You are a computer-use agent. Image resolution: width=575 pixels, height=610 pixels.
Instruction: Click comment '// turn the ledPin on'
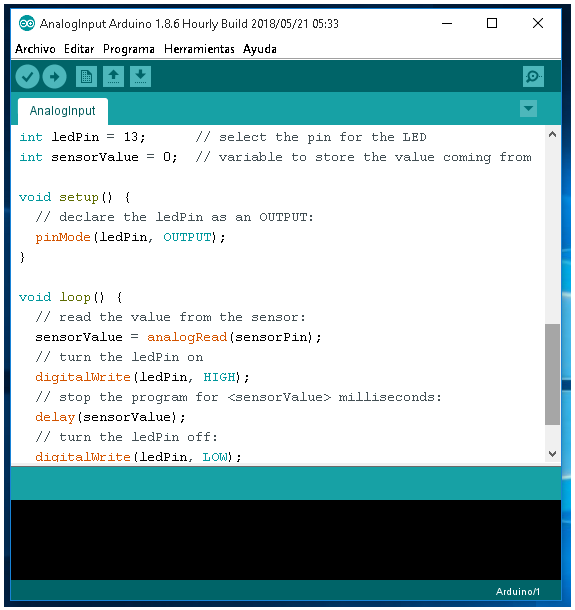click(x=119, y=357)
